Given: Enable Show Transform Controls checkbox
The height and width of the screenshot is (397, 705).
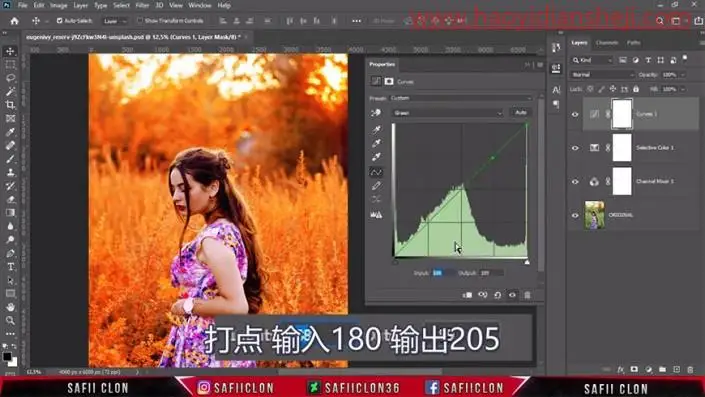Looking at the screenshot, I should coord(140,21).
